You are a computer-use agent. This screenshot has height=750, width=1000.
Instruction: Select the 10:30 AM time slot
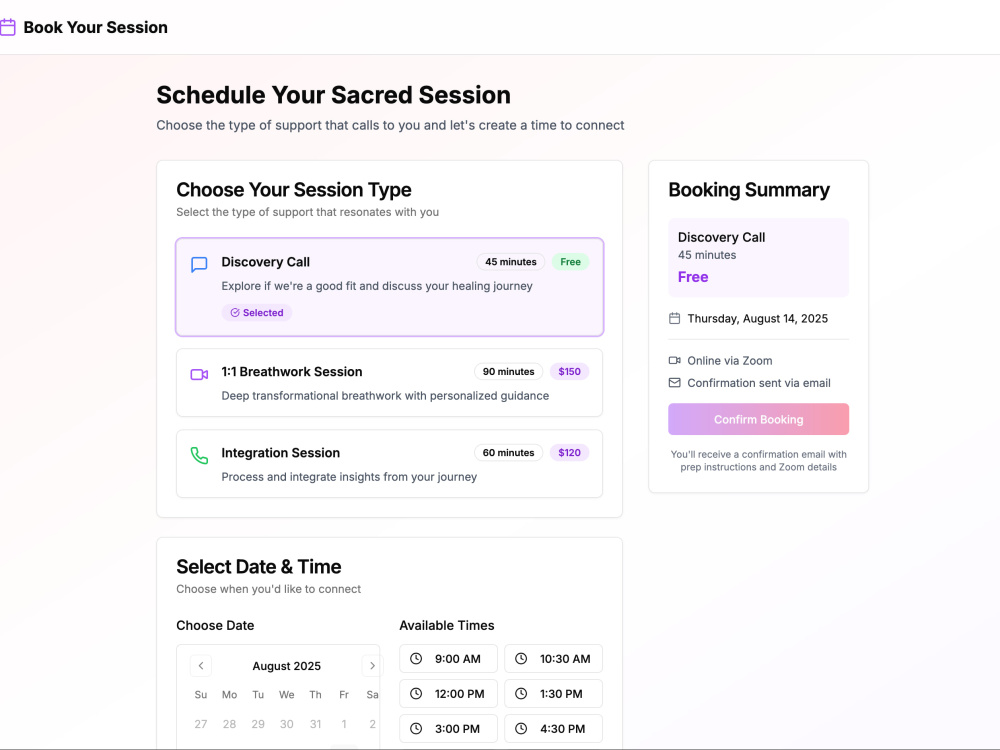click(x=554, y=658)
